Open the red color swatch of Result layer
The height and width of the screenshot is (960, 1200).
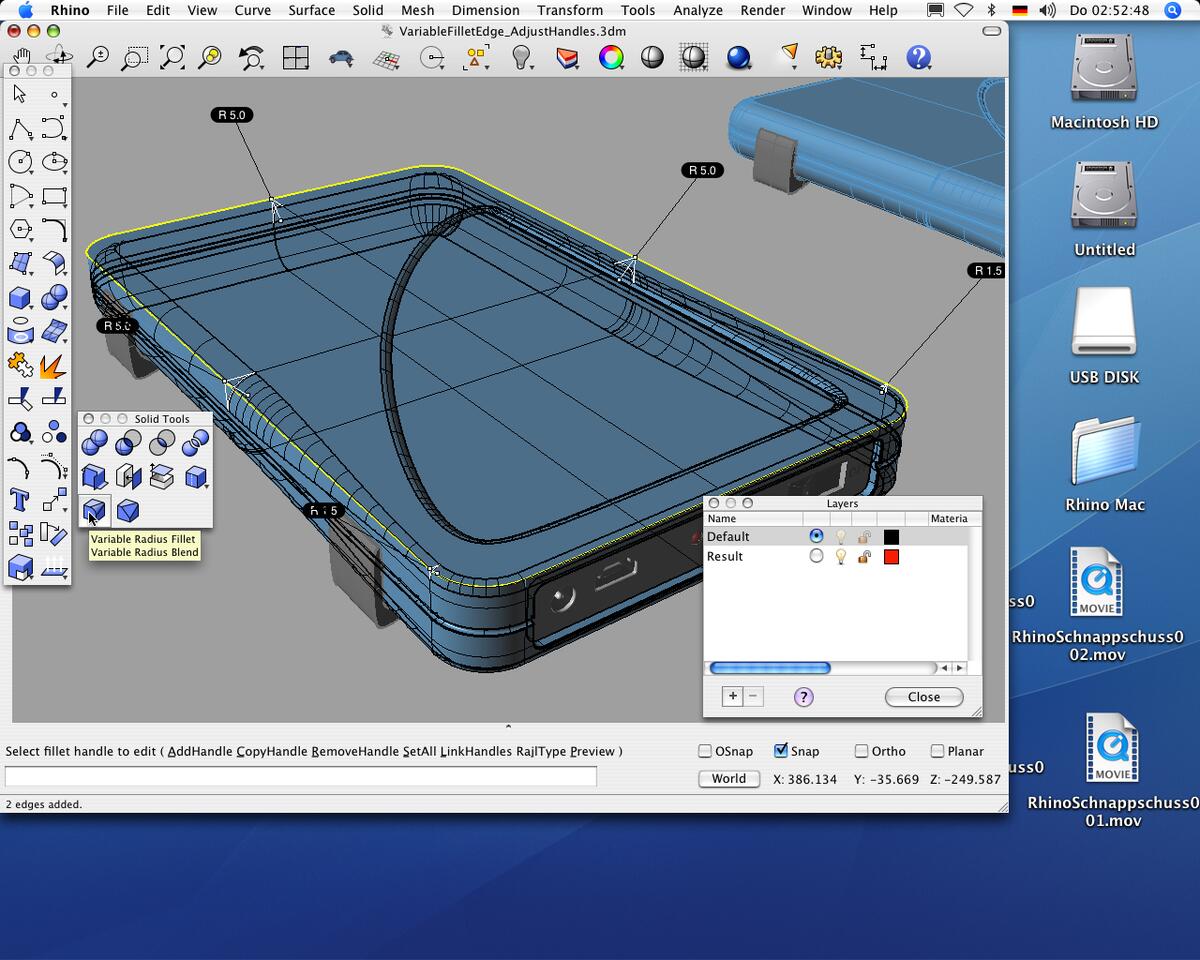pos(891,557)
